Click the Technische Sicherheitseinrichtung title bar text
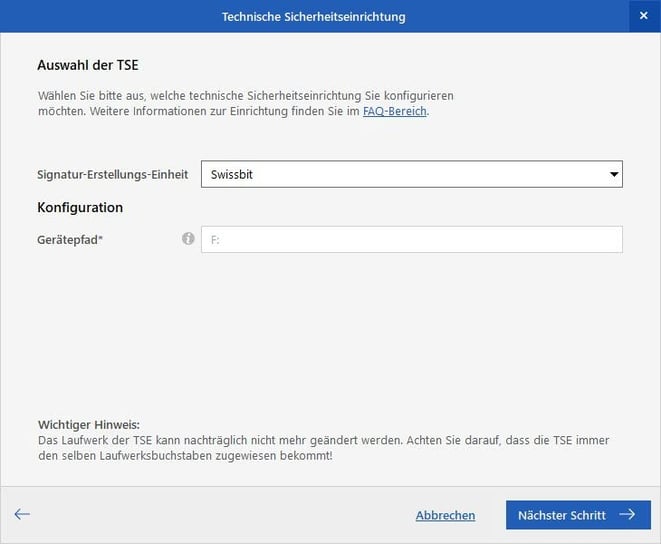 [313, 17]
